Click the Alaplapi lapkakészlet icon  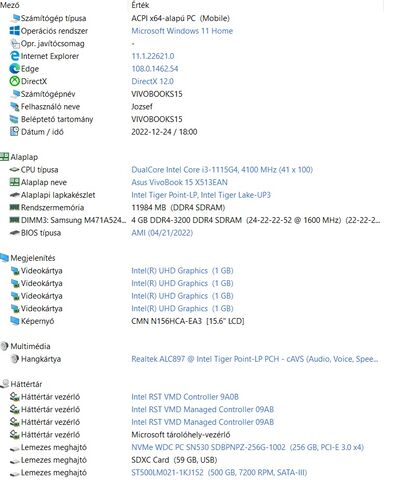coord(15,195)
